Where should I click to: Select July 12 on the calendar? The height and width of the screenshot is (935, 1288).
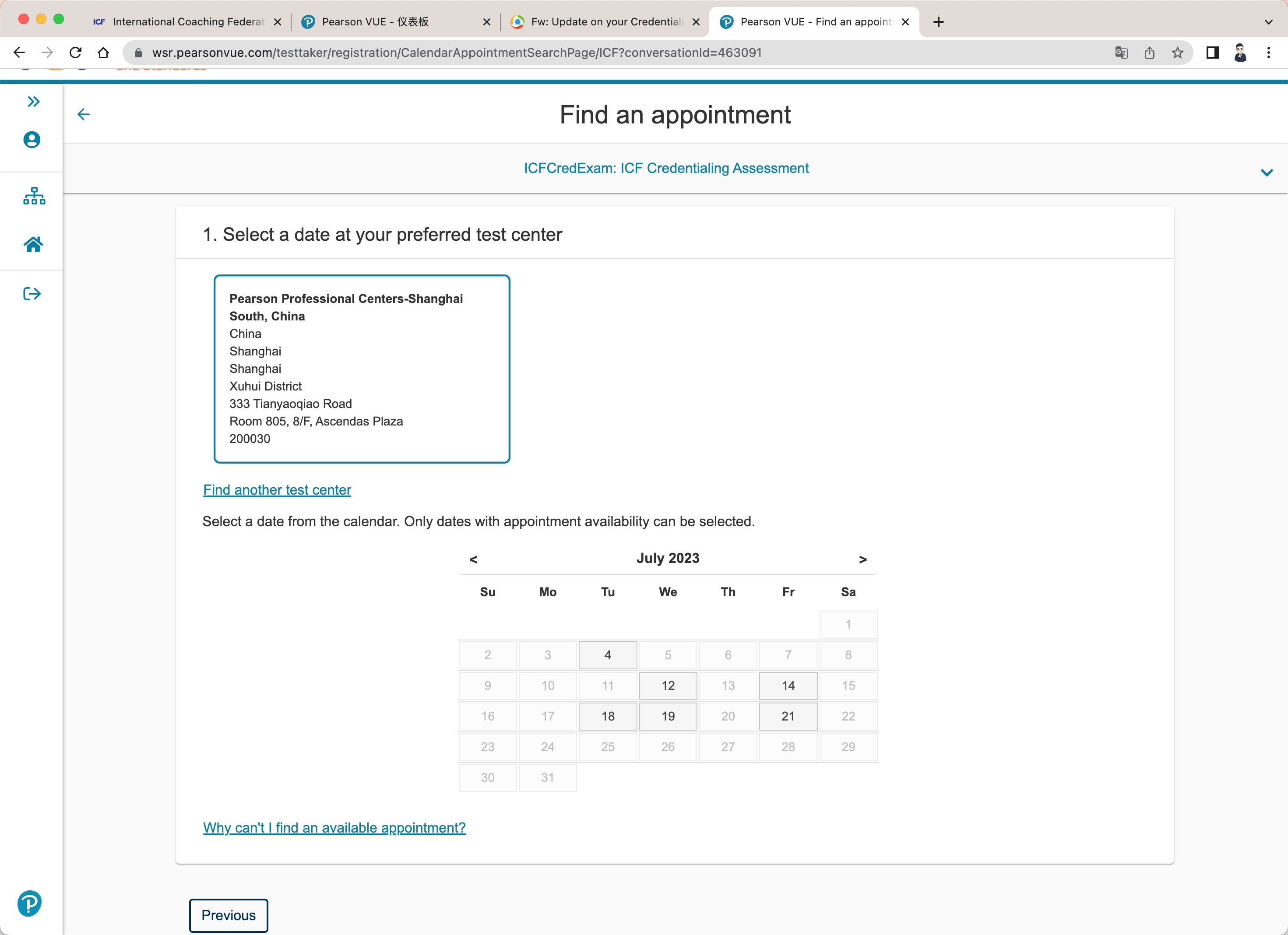tap(668, 685)
